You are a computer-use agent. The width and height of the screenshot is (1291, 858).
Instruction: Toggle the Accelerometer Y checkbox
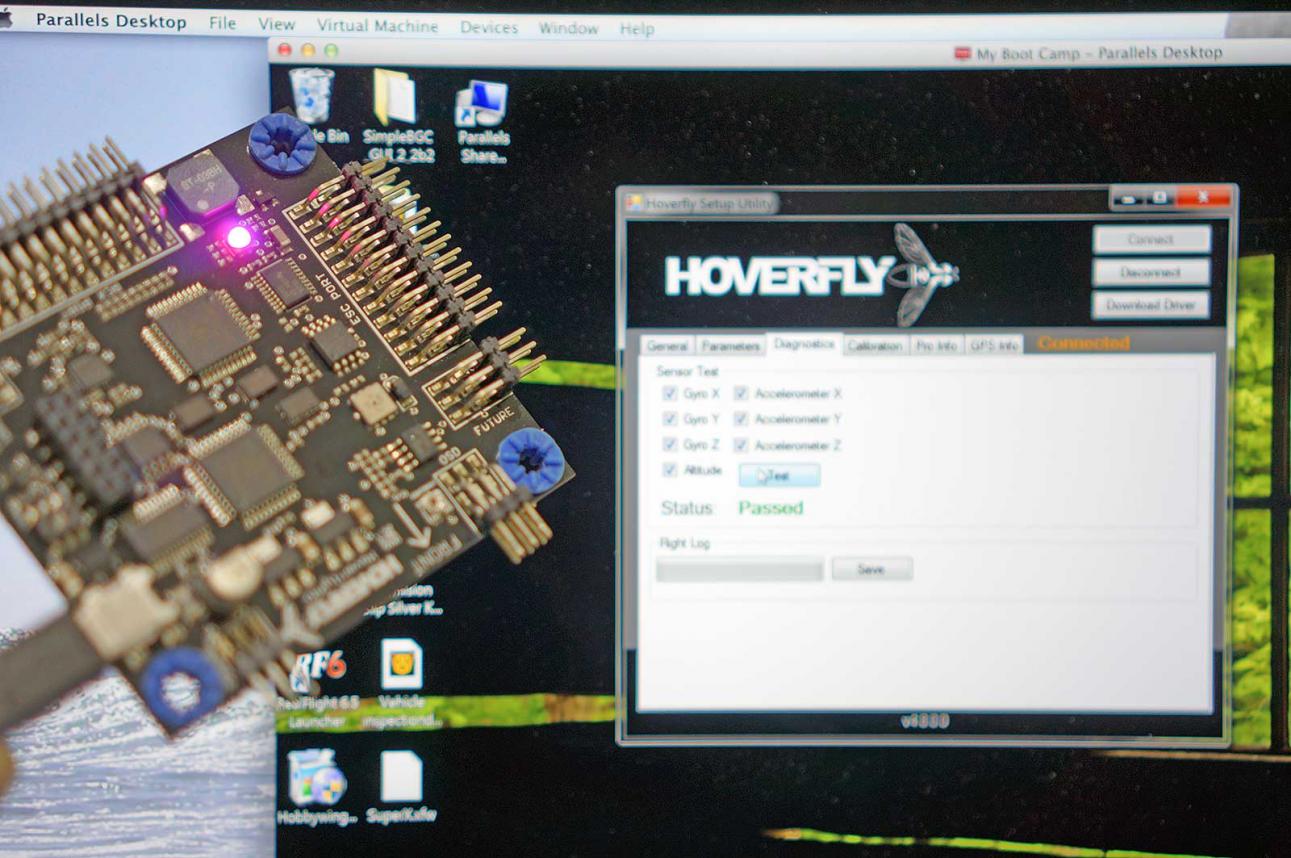point(741,419)
